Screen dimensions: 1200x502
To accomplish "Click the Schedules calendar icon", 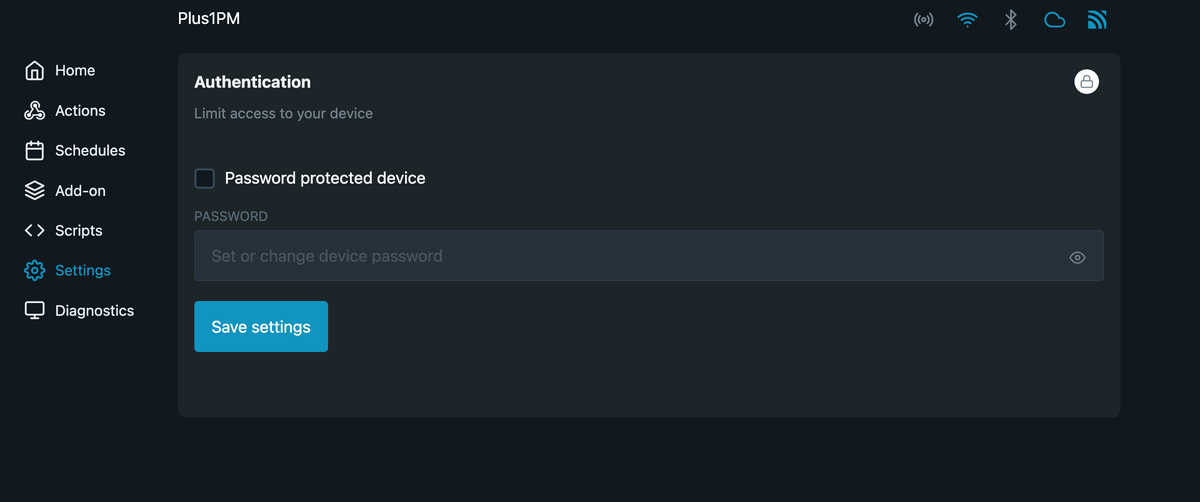I will (x=35, y=151).
